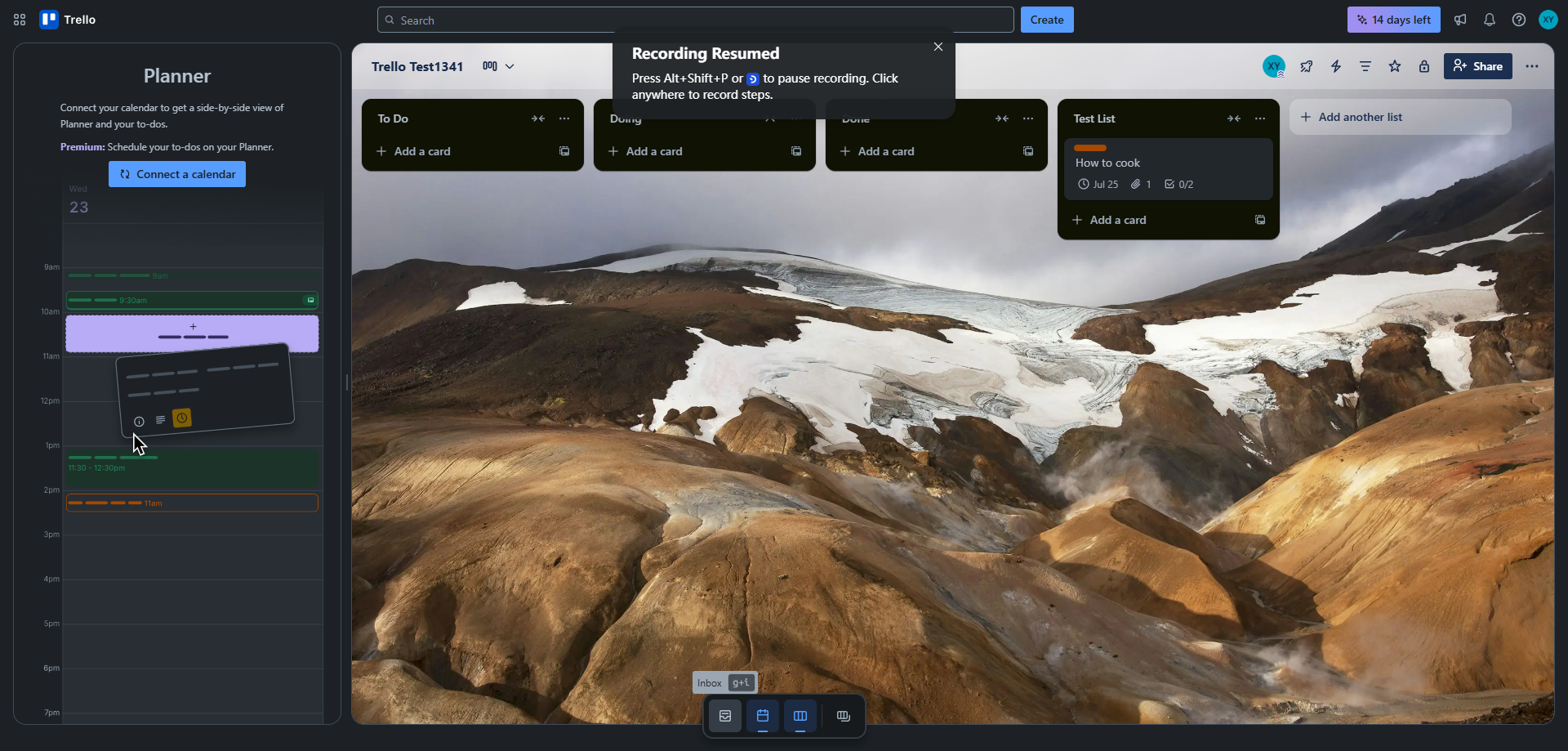Click the Jul 25 due date badge
This screenshot has width=1568, height=751.
1098,185
